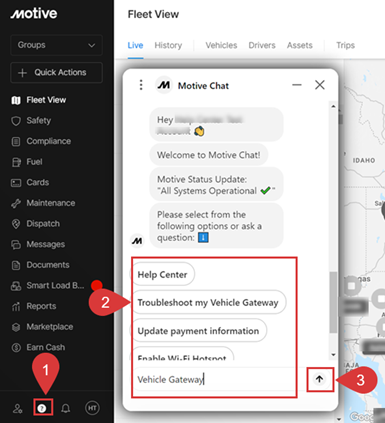Click the bot avatar beside the chat messages
This screenshot has height=423, width=385.
click(137, 240)
